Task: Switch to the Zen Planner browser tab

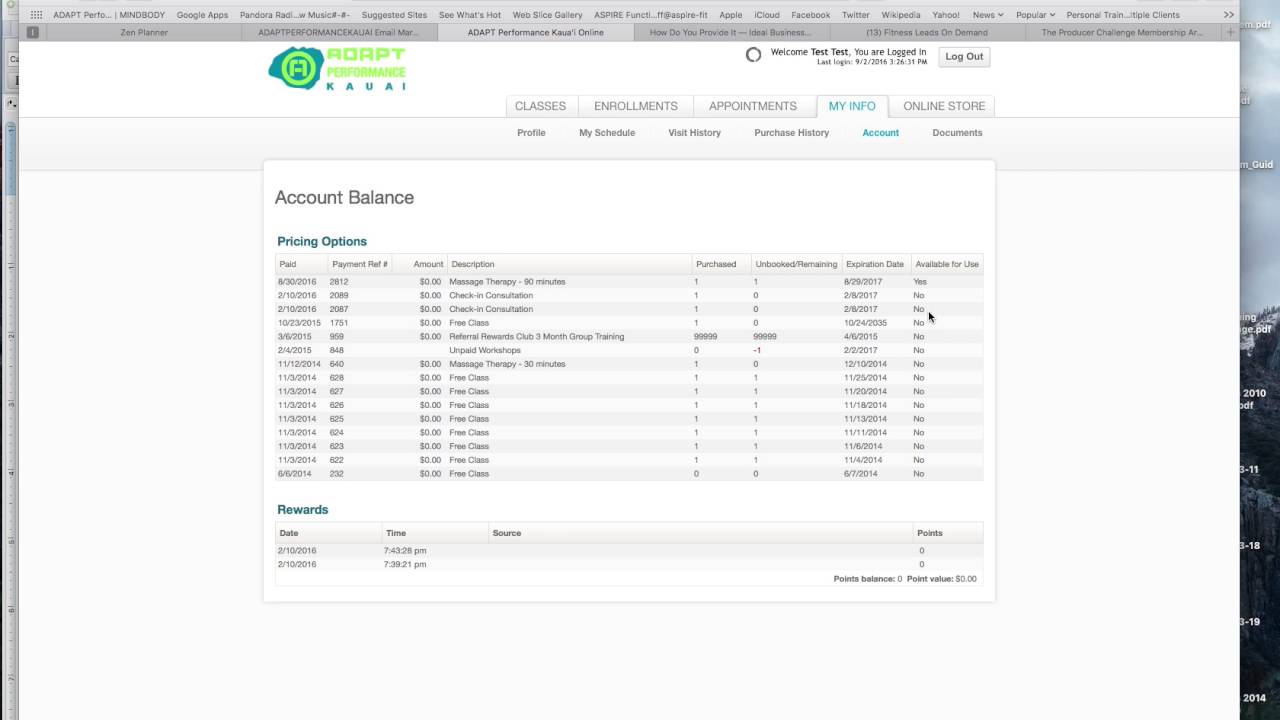Action: 144,32
